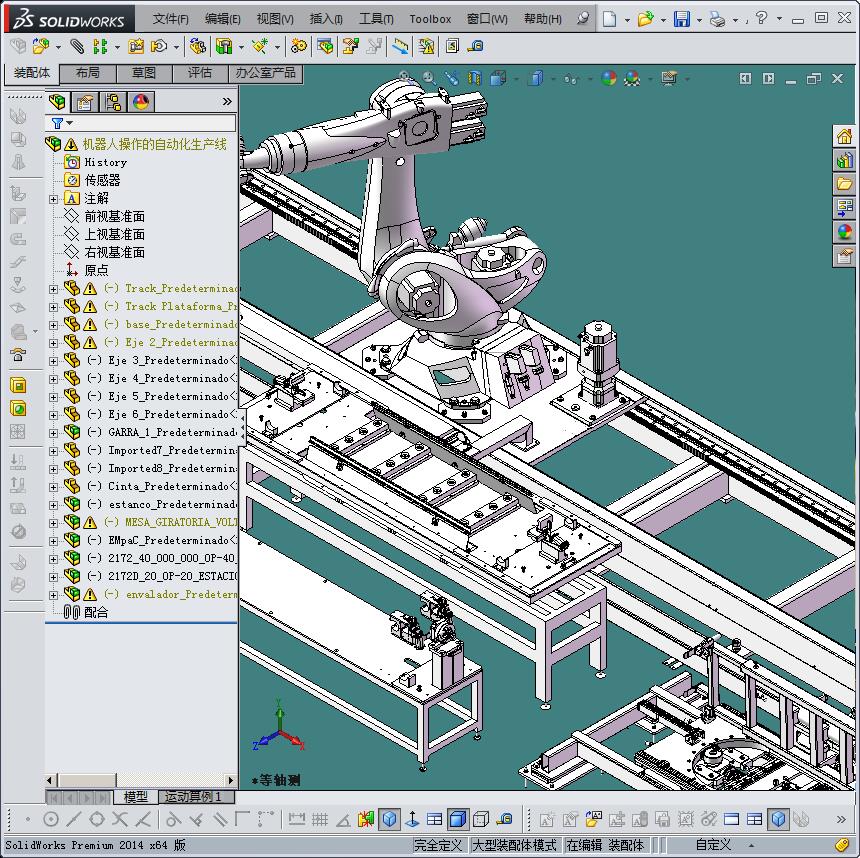Open the 工具(T) menu
This screenshot has width=860, height=858.
coord(376,19)
